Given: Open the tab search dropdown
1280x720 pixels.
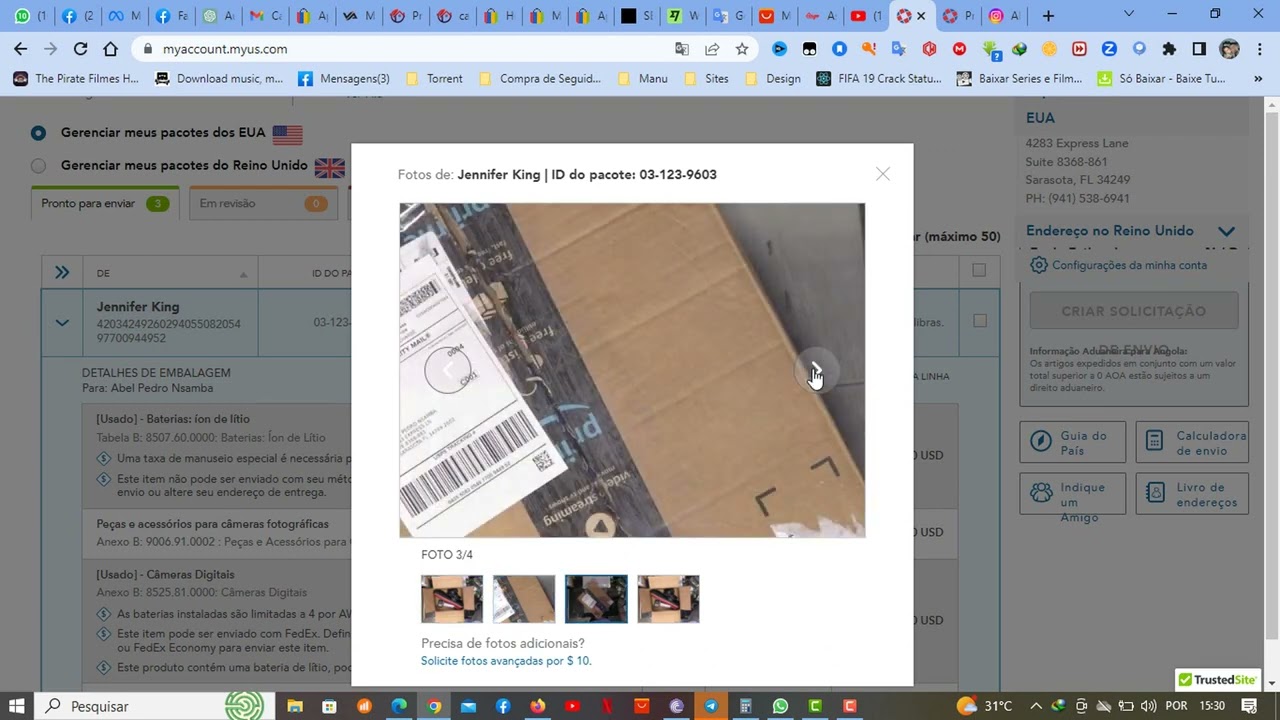Looking at the screenshot, I should tap(1129, 15).
